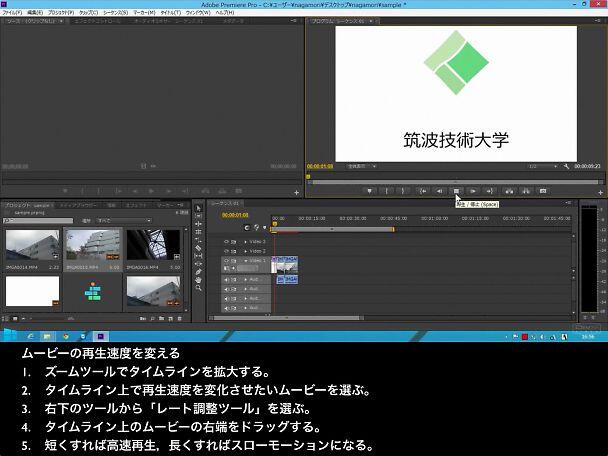Screen dimensions: 608x456
Task: Select the Slip tool
Action: pyautogui.click(x=199, y=256)
